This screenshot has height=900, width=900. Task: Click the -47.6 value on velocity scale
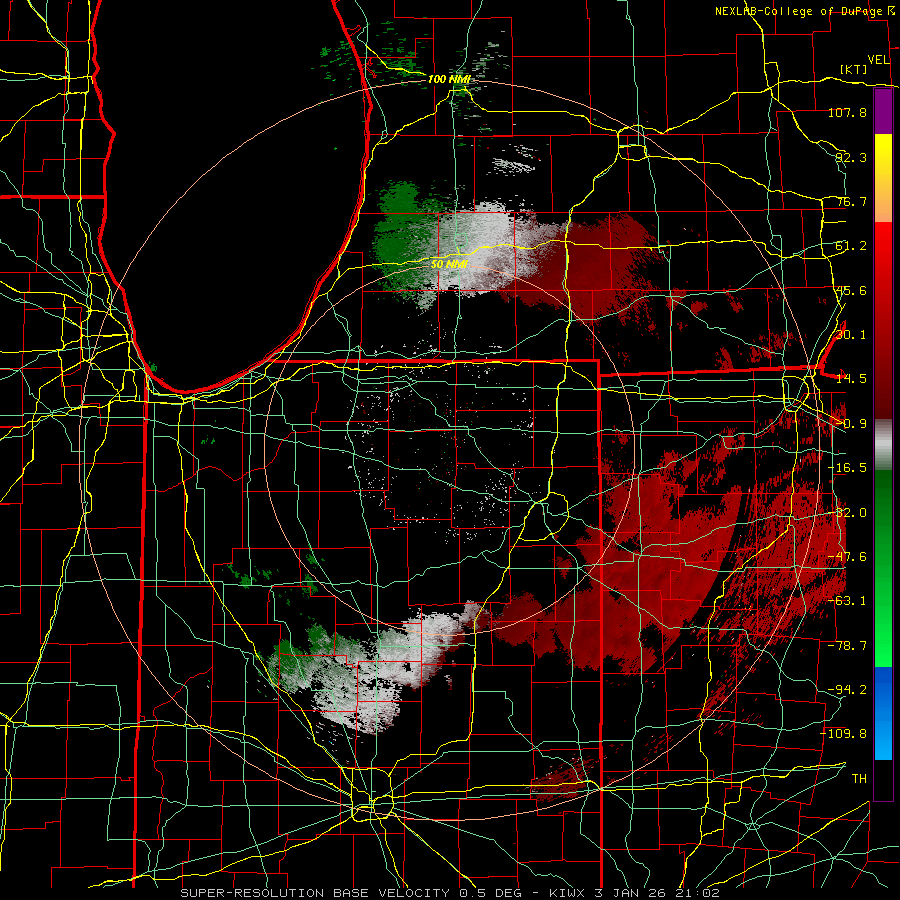pos(847,557)
